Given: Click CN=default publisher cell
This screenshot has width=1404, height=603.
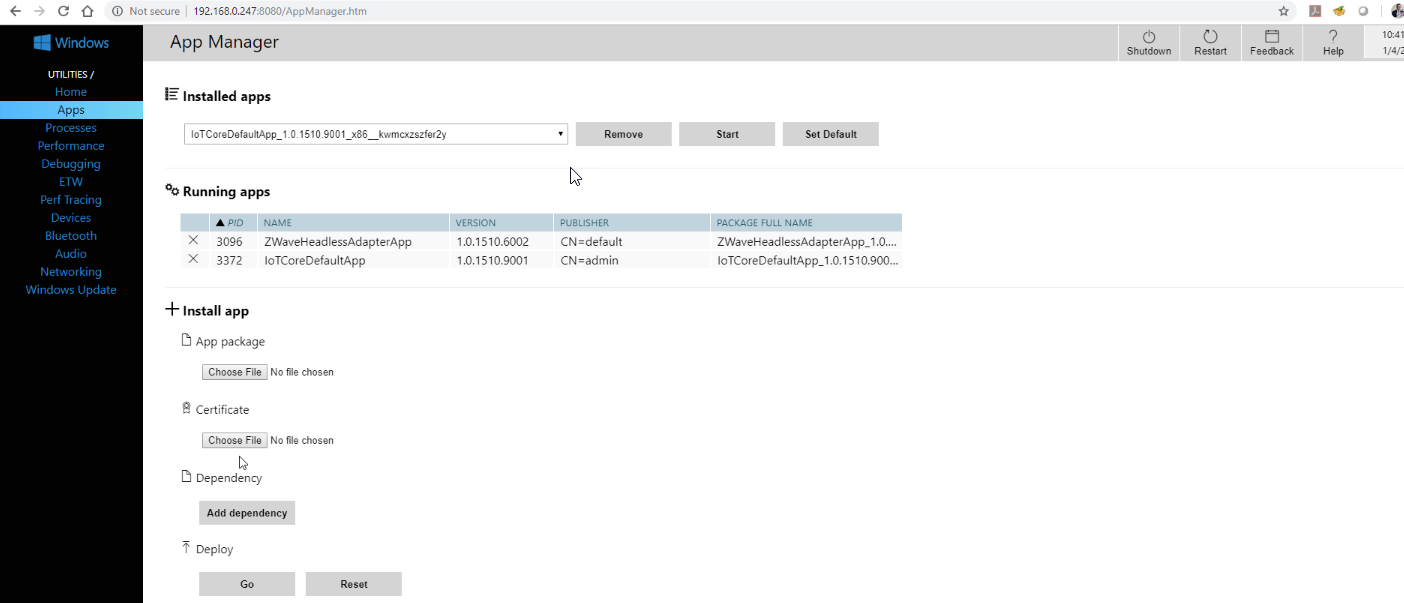Looking at the screenshot, I should click(x=632, y=241).
